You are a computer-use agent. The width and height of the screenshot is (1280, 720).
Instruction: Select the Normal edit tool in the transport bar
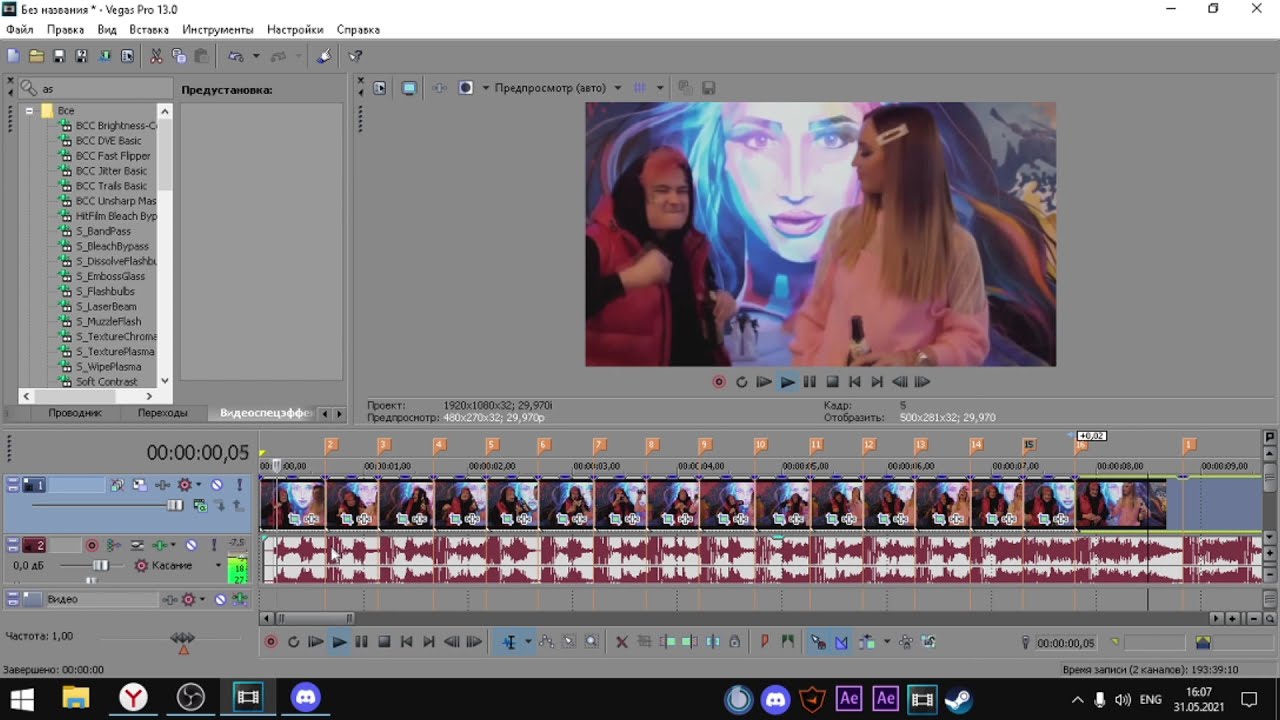[x=509, y=642]
